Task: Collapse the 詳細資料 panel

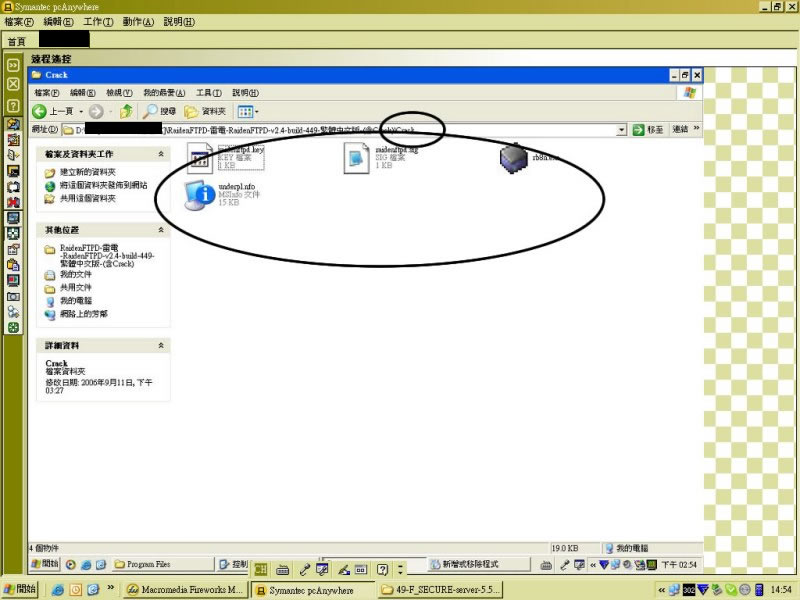Action: coord(161,345)
